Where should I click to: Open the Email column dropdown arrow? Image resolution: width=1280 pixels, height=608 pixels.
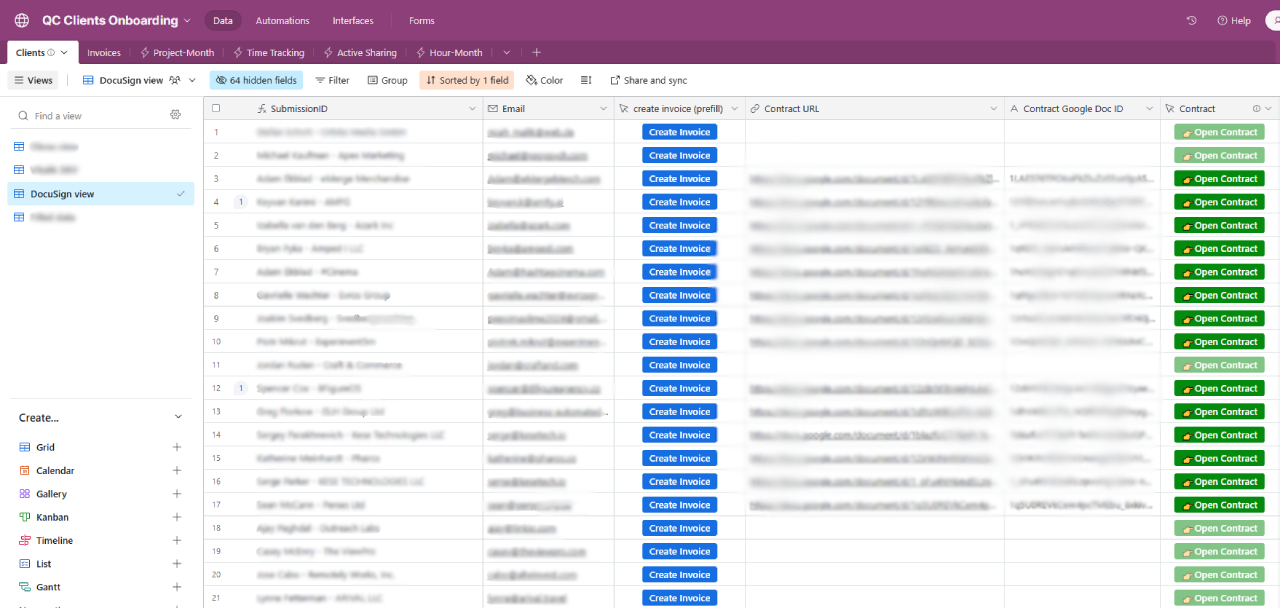click(603, 108)
